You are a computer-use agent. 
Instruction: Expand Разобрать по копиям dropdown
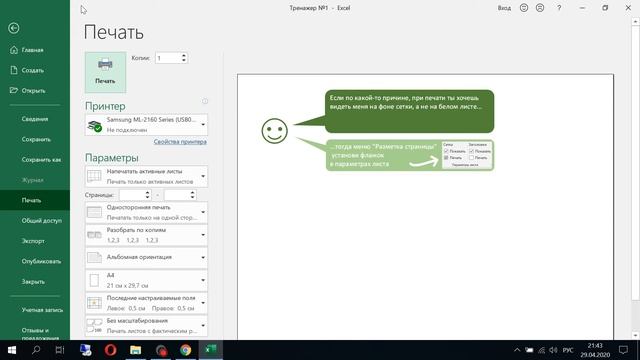146,235
